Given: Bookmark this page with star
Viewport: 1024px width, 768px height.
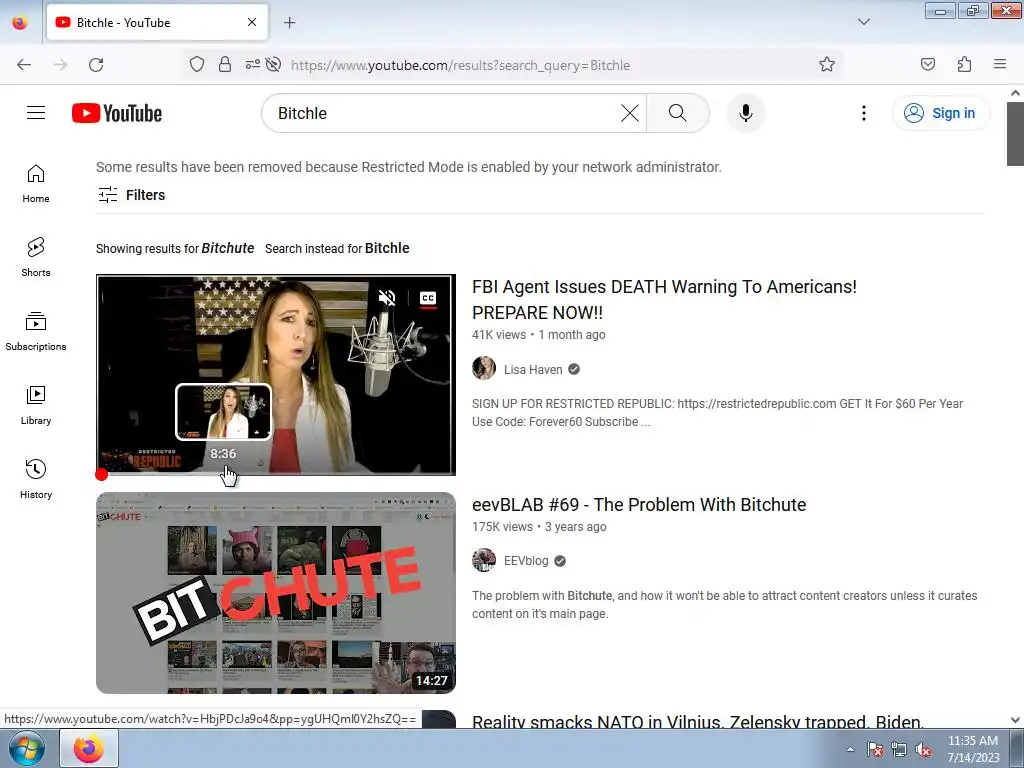Looking at the screenshot, I should pos(827,64).
